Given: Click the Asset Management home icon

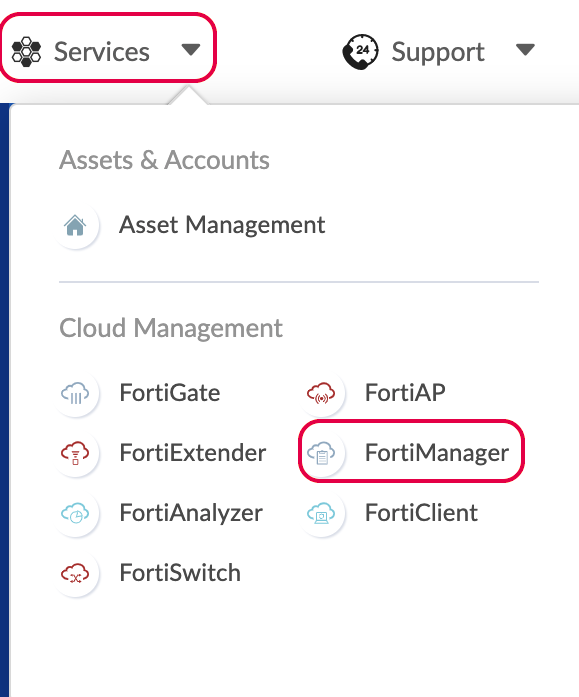Looking at the screenshot, I should (75, 225).
